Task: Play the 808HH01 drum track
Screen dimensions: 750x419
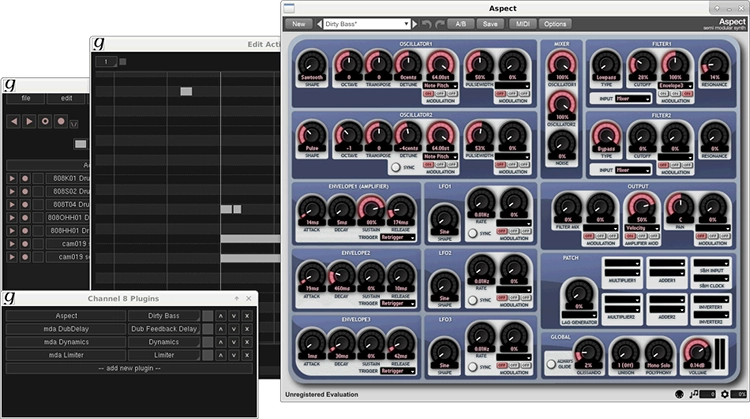Action: [x=12, y=231]
